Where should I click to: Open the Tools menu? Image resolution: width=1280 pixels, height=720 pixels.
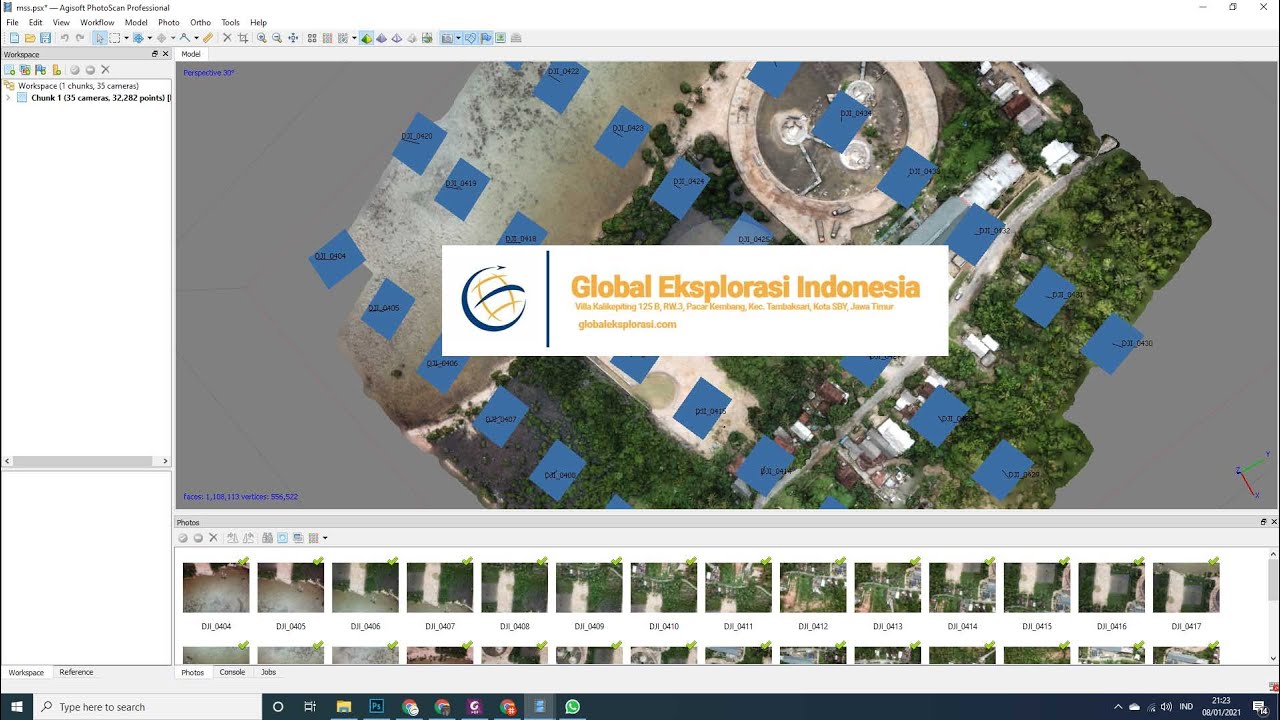click(230, 22)
